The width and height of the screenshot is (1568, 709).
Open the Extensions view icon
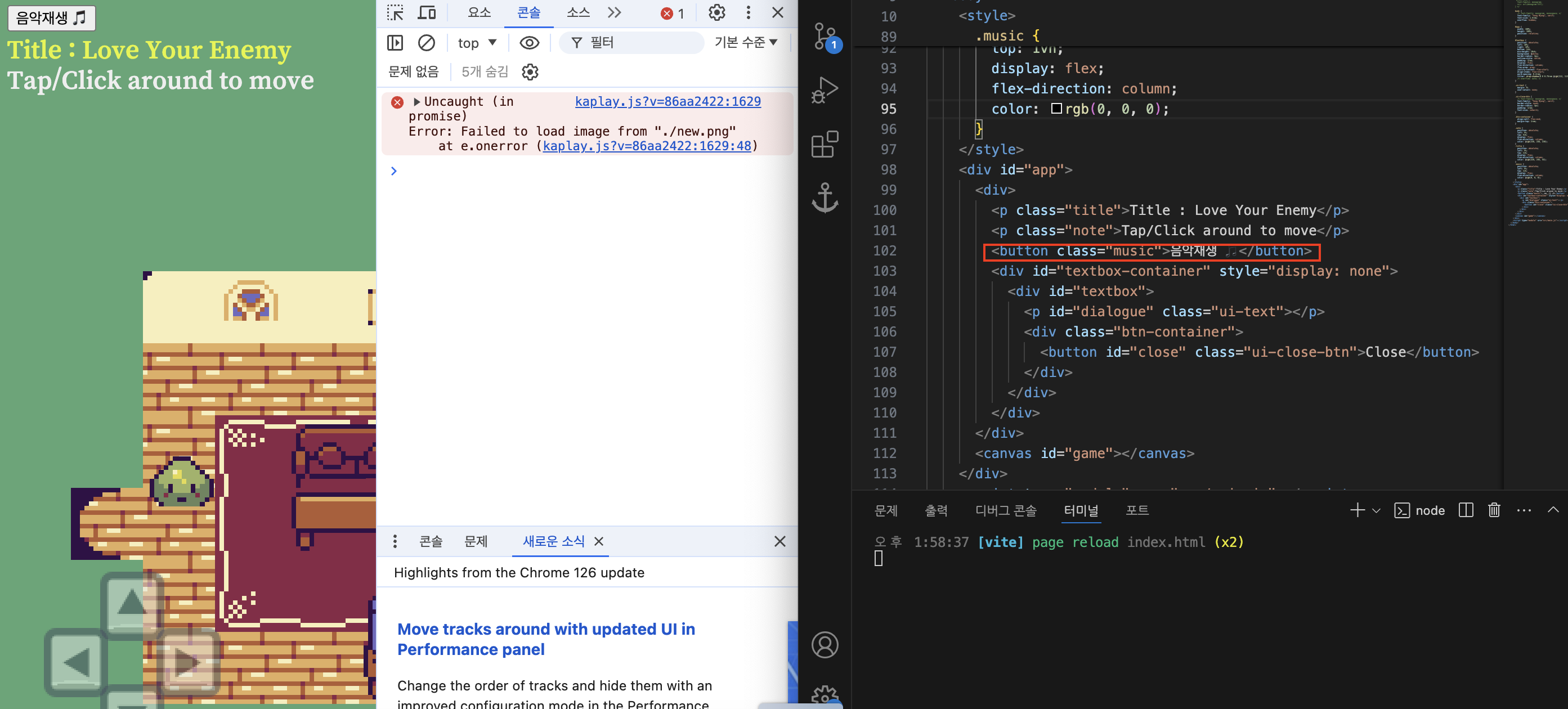(x=825, y=144)
